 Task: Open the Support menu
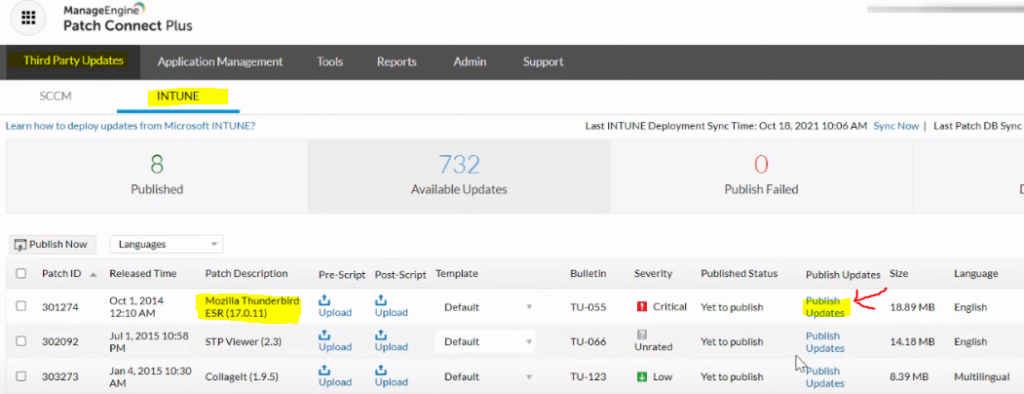tap(543, 61)
